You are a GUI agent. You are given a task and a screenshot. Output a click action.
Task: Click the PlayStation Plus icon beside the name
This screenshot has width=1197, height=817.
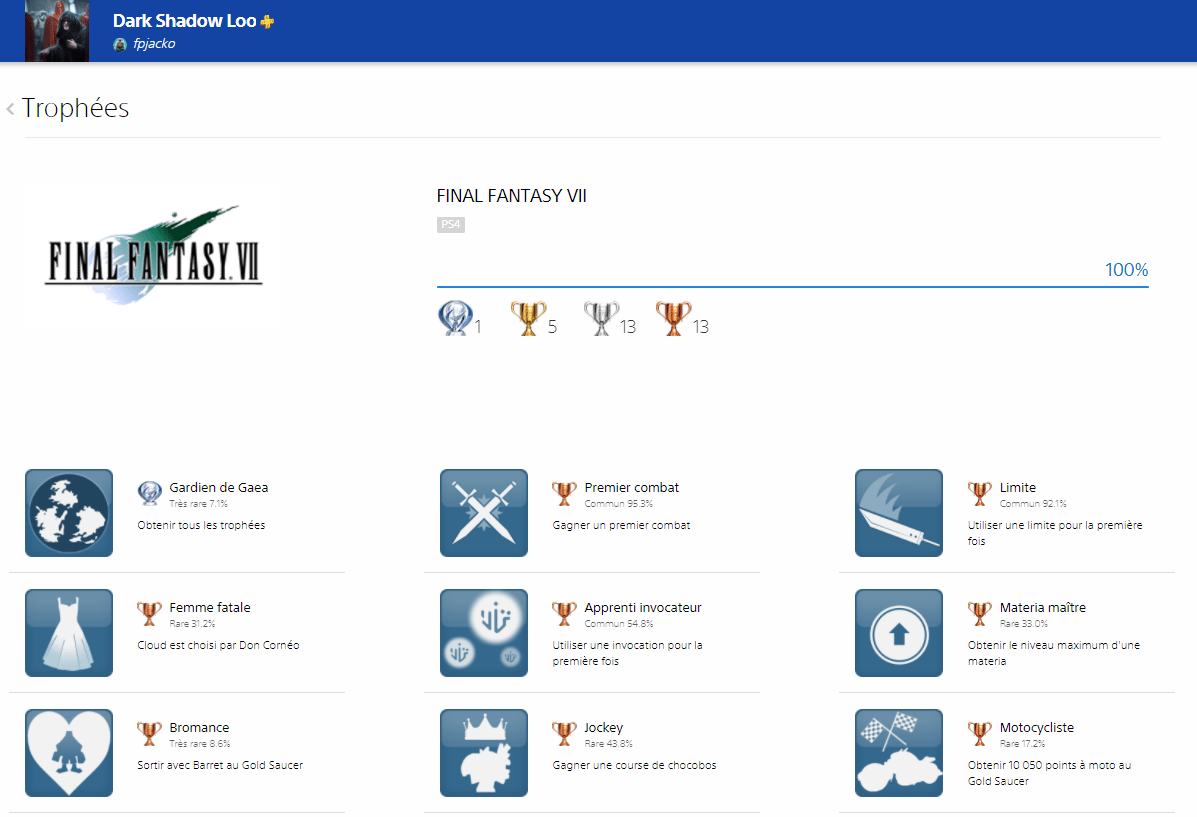[267, 21]
